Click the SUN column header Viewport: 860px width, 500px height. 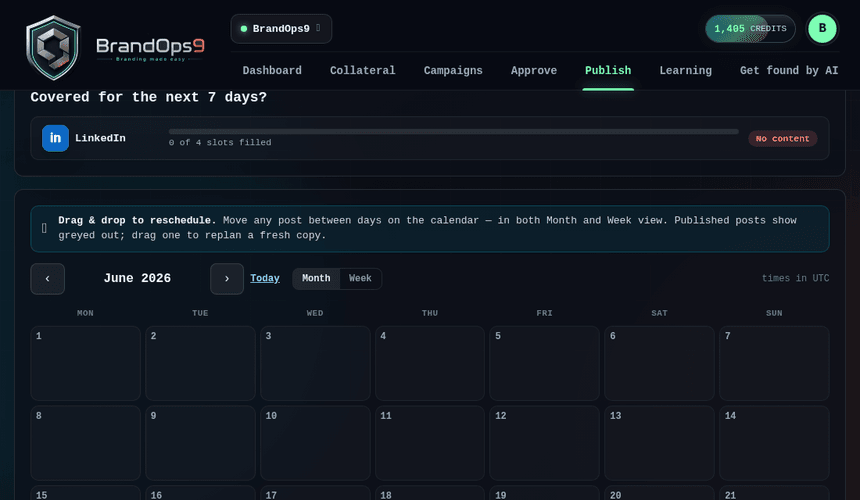click(774, 313)
